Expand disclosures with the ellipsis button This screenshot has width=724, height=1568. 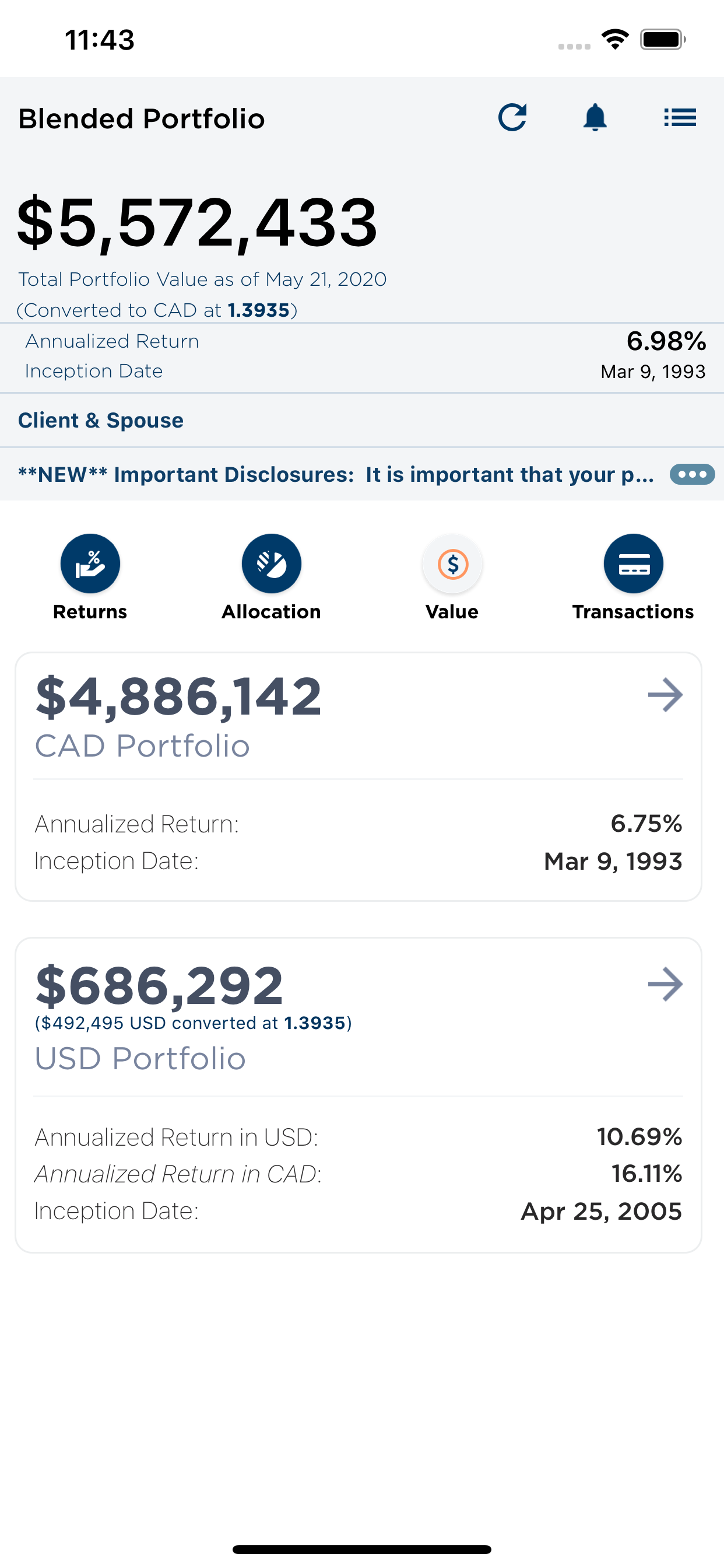692,474
